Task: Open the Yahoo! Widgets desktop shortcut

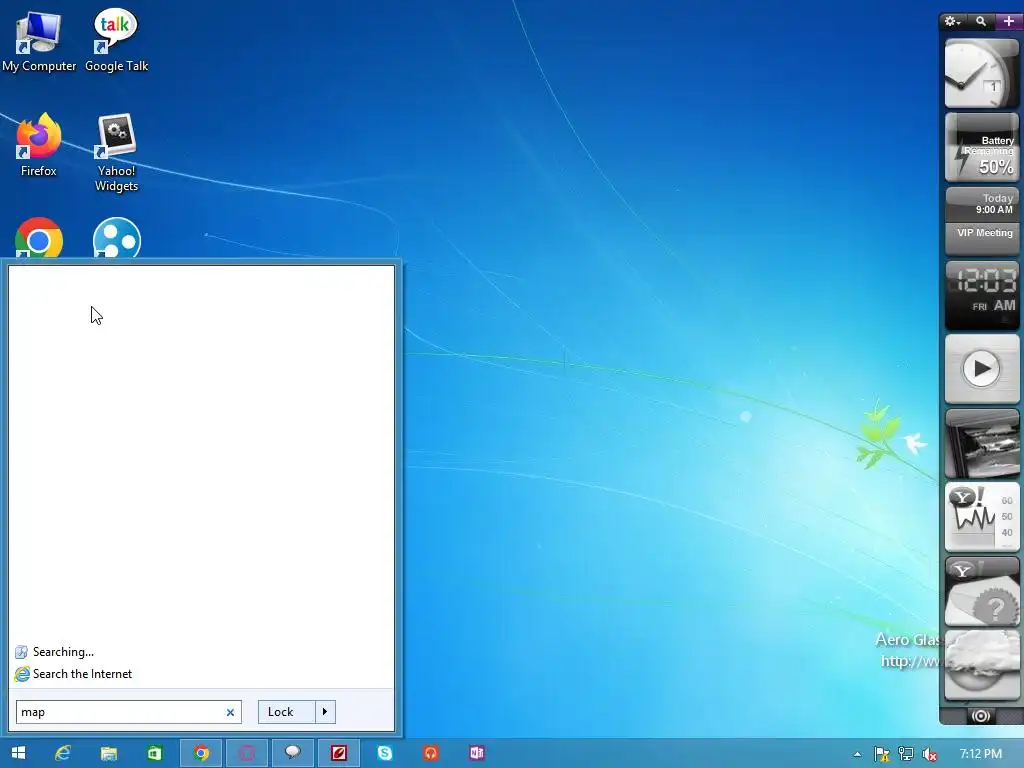Action: pyautogui.click(x=116, y=153)
